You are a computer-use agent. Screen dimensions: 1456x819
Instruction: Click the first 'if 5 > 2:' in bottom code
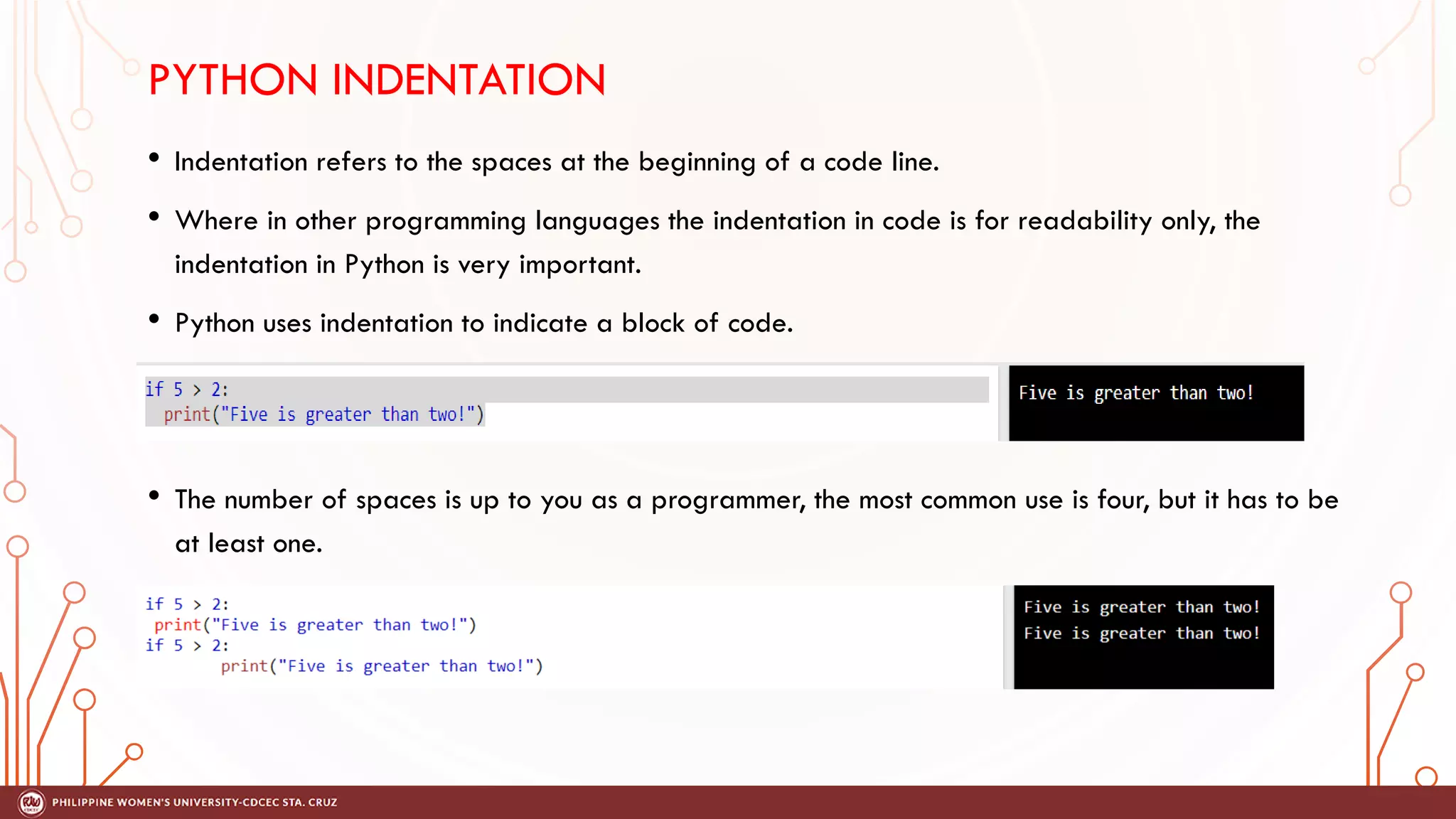[x=187, y=604]
